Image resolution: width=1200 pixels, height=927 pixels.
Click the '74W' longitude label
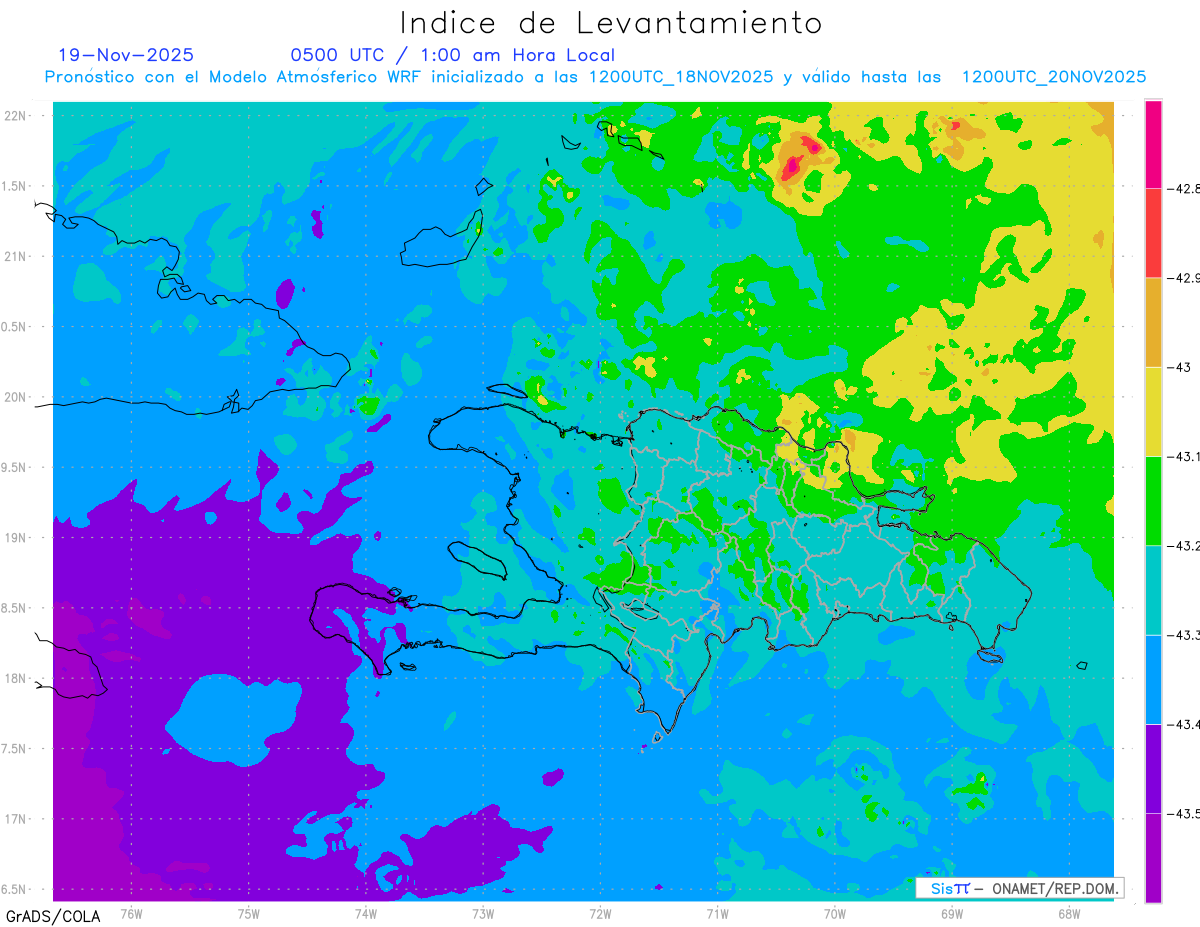pyautogui.click(x=365, y=913)
